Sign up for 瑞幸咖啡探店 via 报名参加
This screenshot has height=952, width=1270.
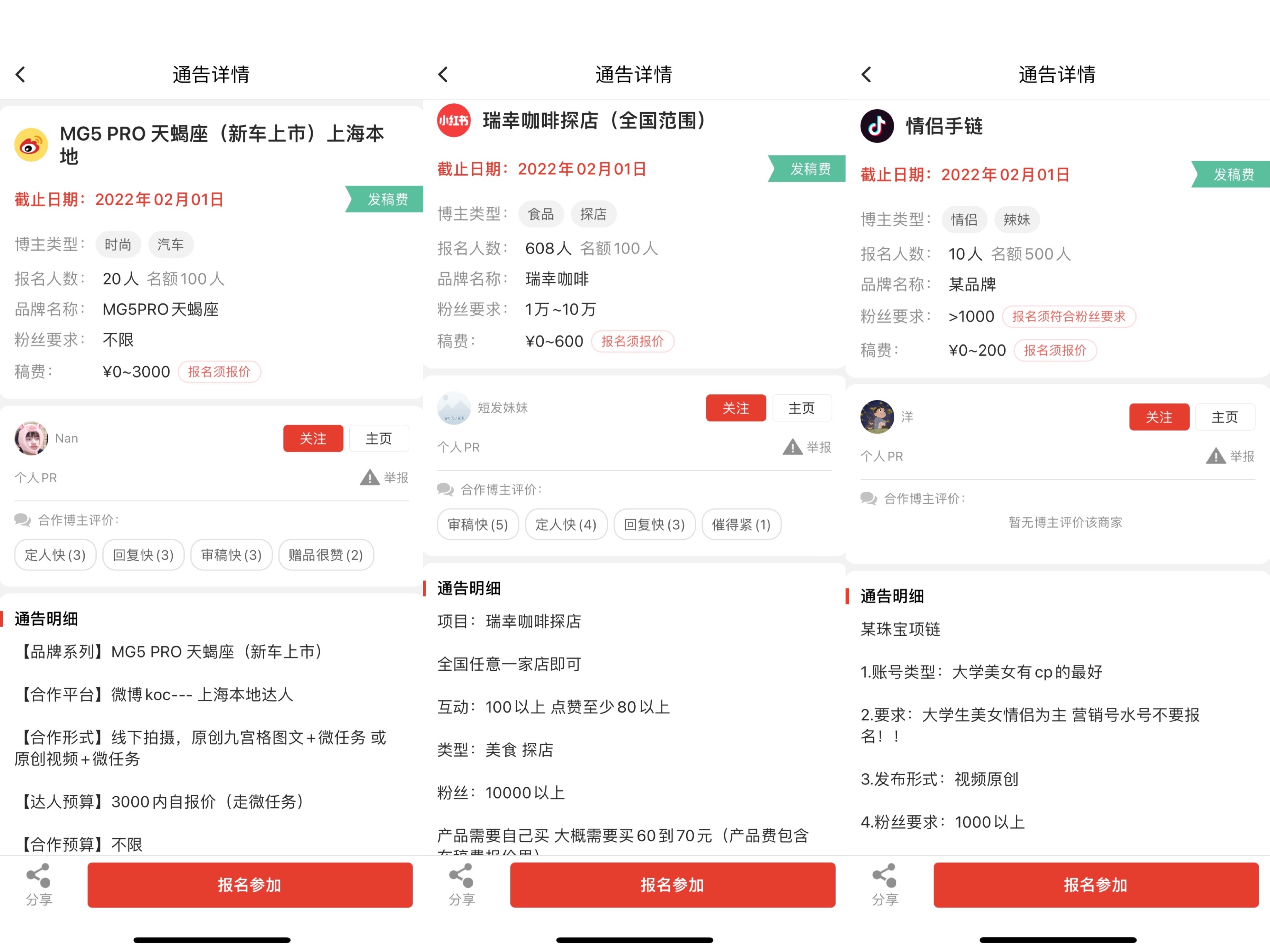pyautogui.click(x=672, y=885)
